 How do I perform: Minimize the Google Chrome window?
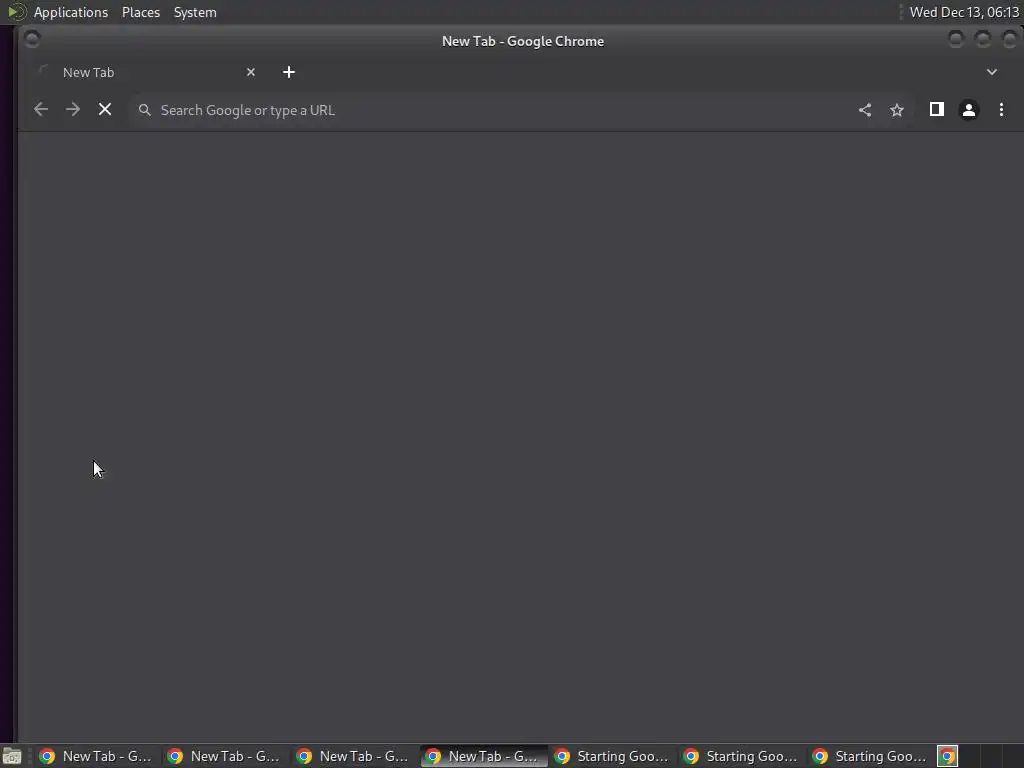point(956,39)
